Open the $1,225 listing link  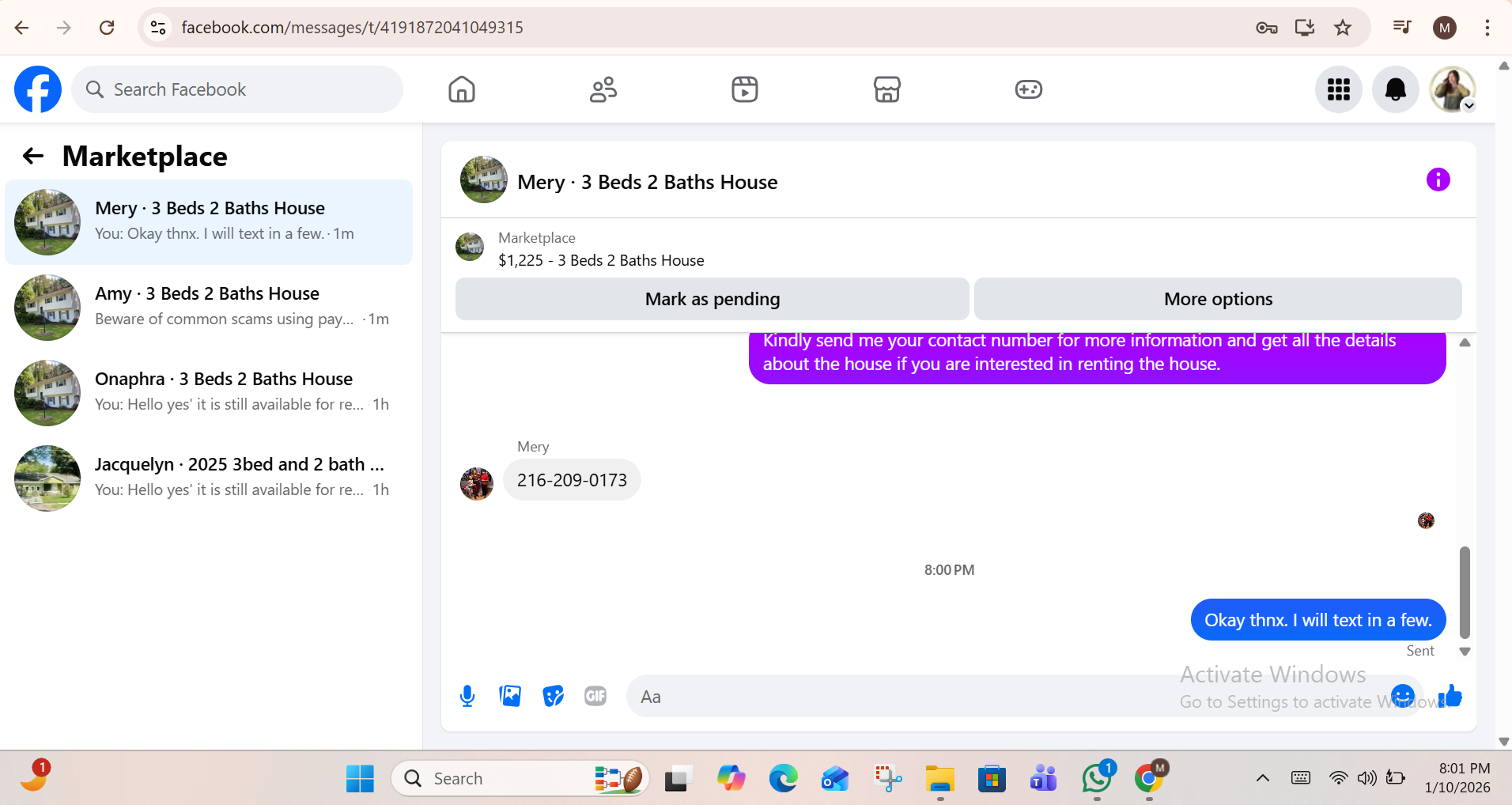[601, 260]
